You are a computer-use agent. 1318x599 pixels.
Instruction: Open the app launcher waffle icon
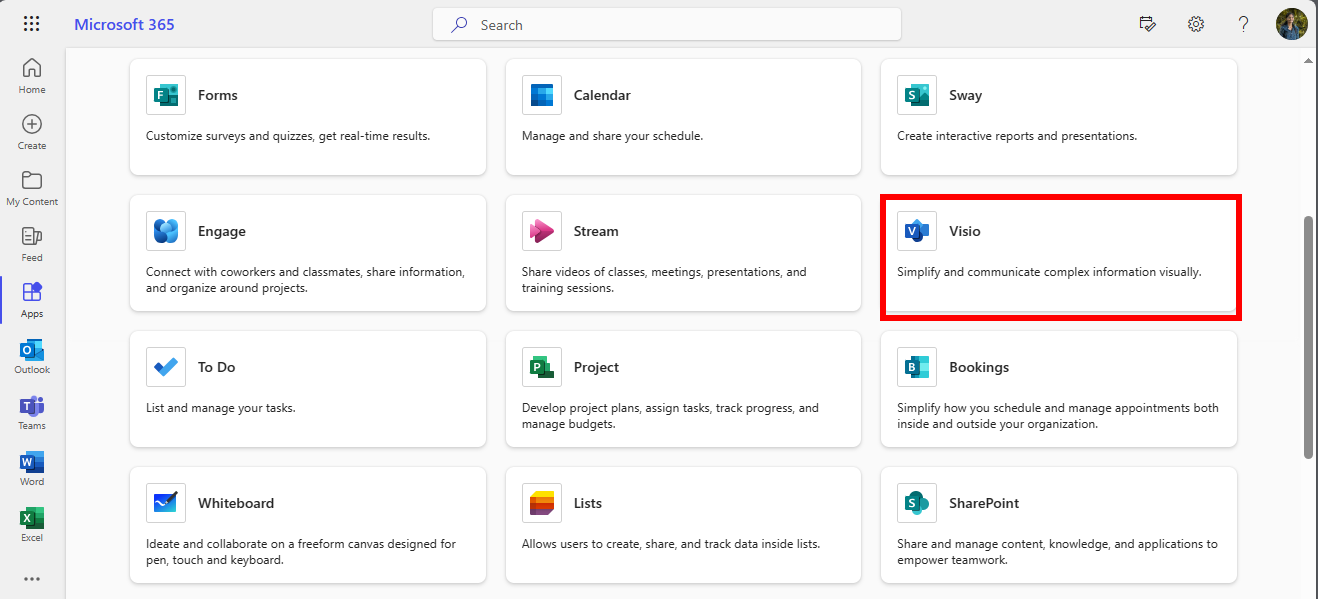pos(32,24)
